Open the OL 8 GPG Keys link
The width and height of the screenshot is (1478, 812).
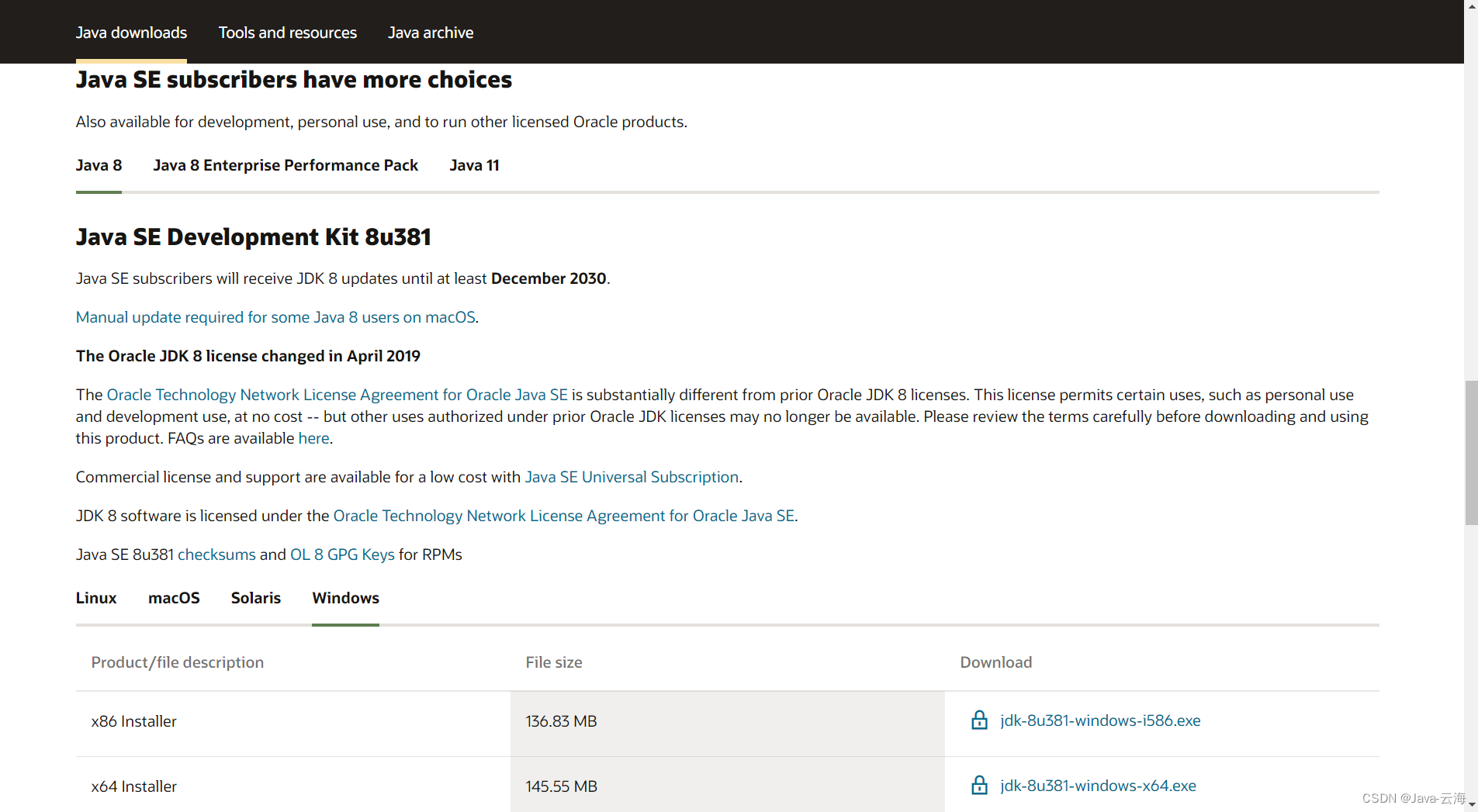[342, 555]
